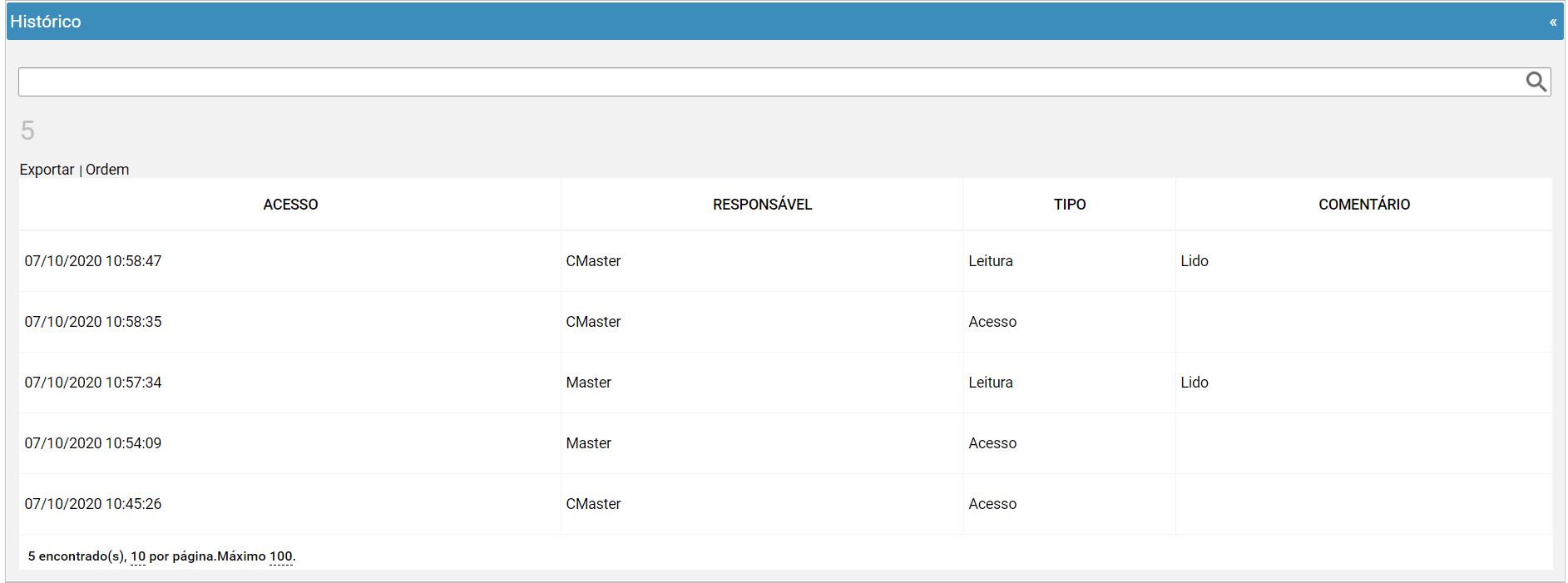Click Leitura type in the 10:58:47 row
Screen dimensions: 1568x583
point(991,261)
